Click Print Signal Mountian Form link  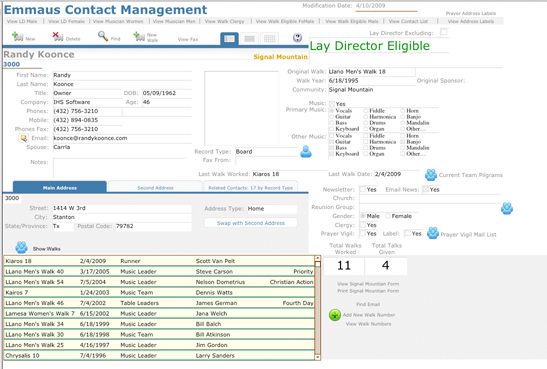[368, 291]
